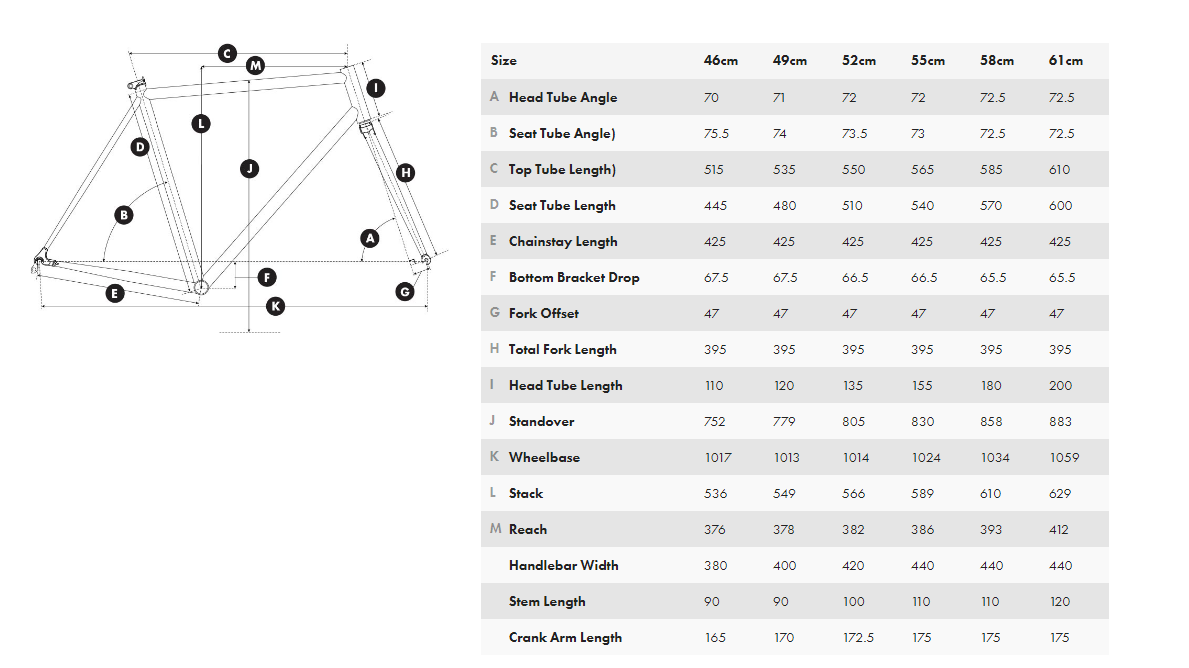
Task: Click the 61cm size column header
Action: click(1065, 61)
